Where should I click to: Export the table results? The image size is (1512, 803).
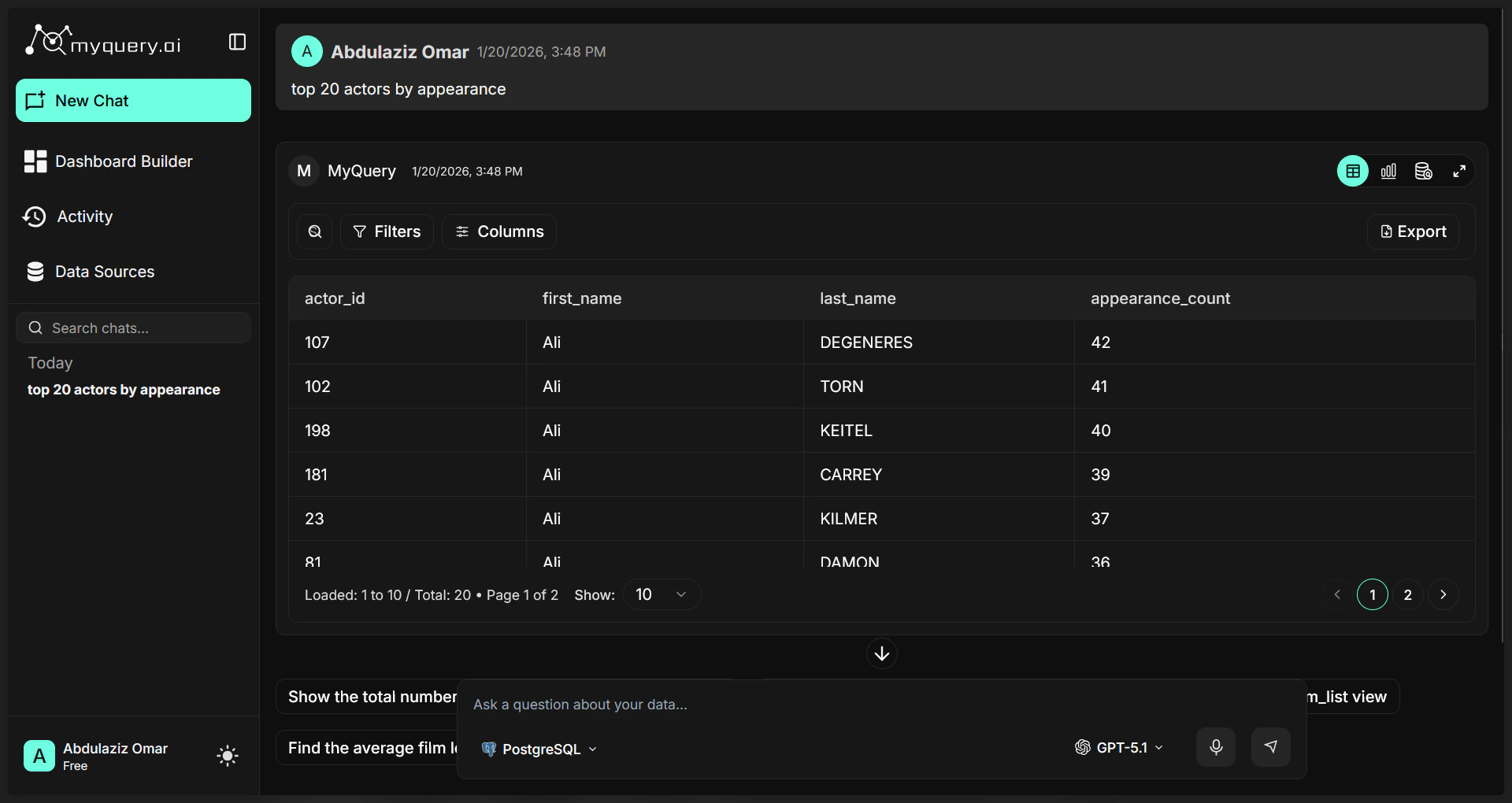[1413, 231]
